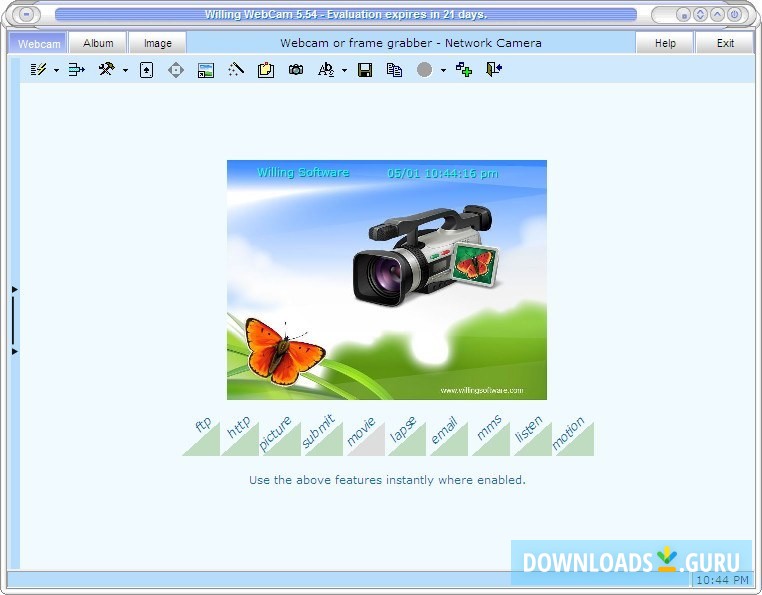Open the hammer and wrench settings icon
Image resolution: width=762 pixels, height=595 pixels.
[106, 70]
